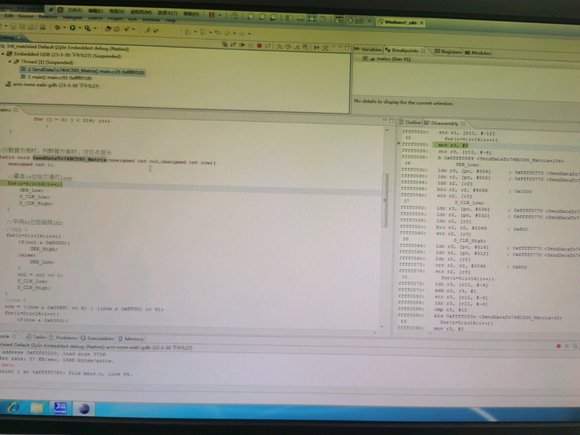Switch to the Registers tab

(x=448, y=52)
